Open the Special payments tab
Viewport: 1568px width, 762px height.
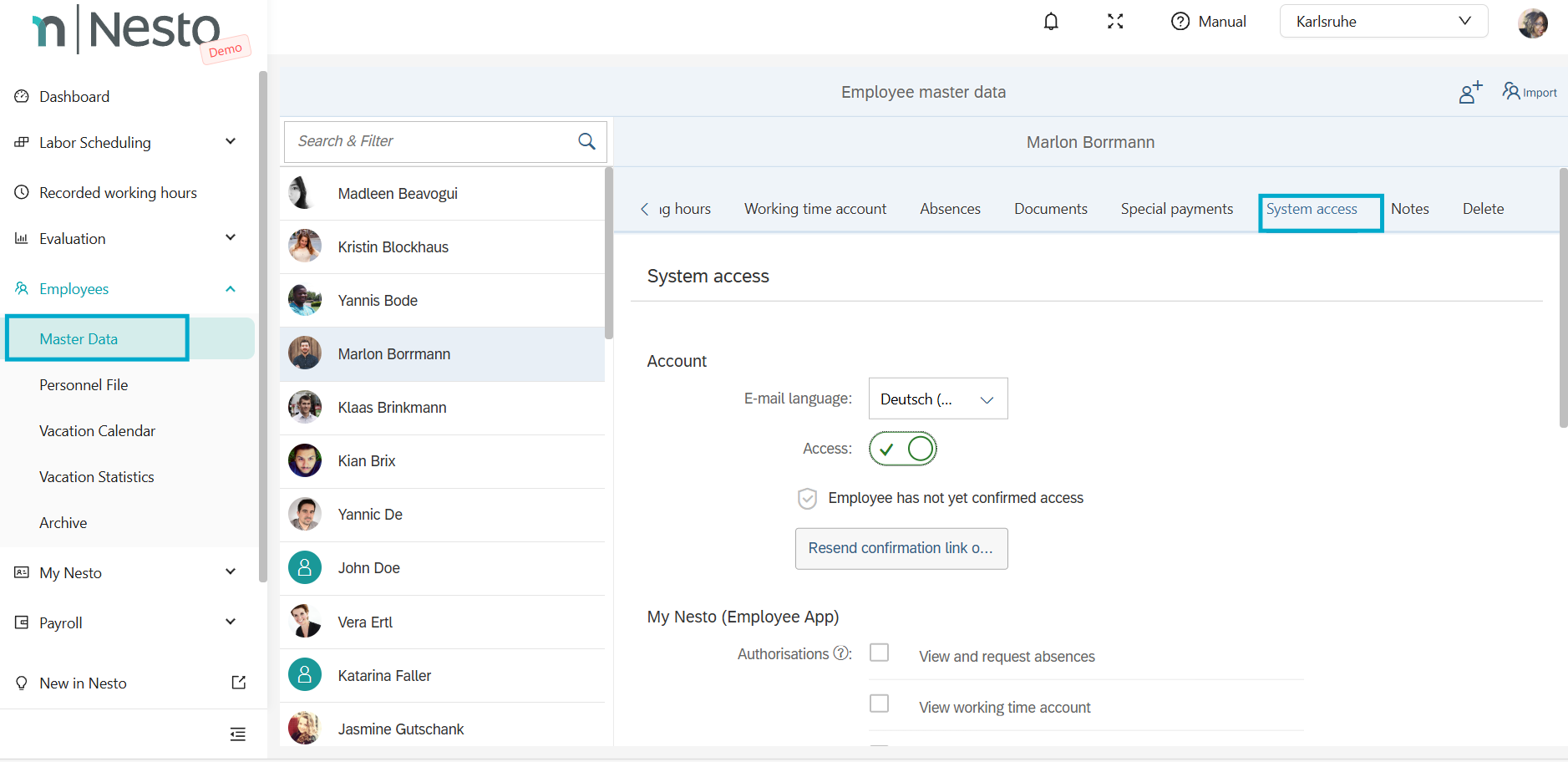(1176, 209)
